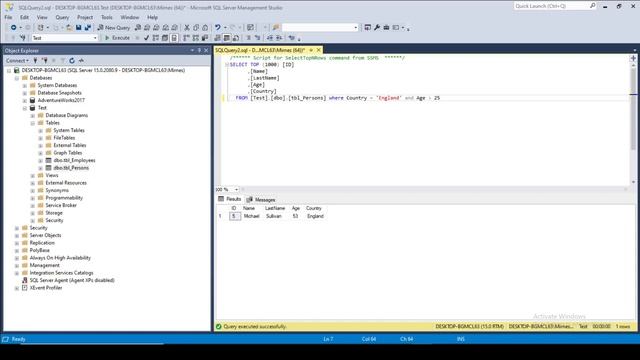Click the Database Engine Query icon
This screenshot has width=640, height=360.
pos(138,27)
